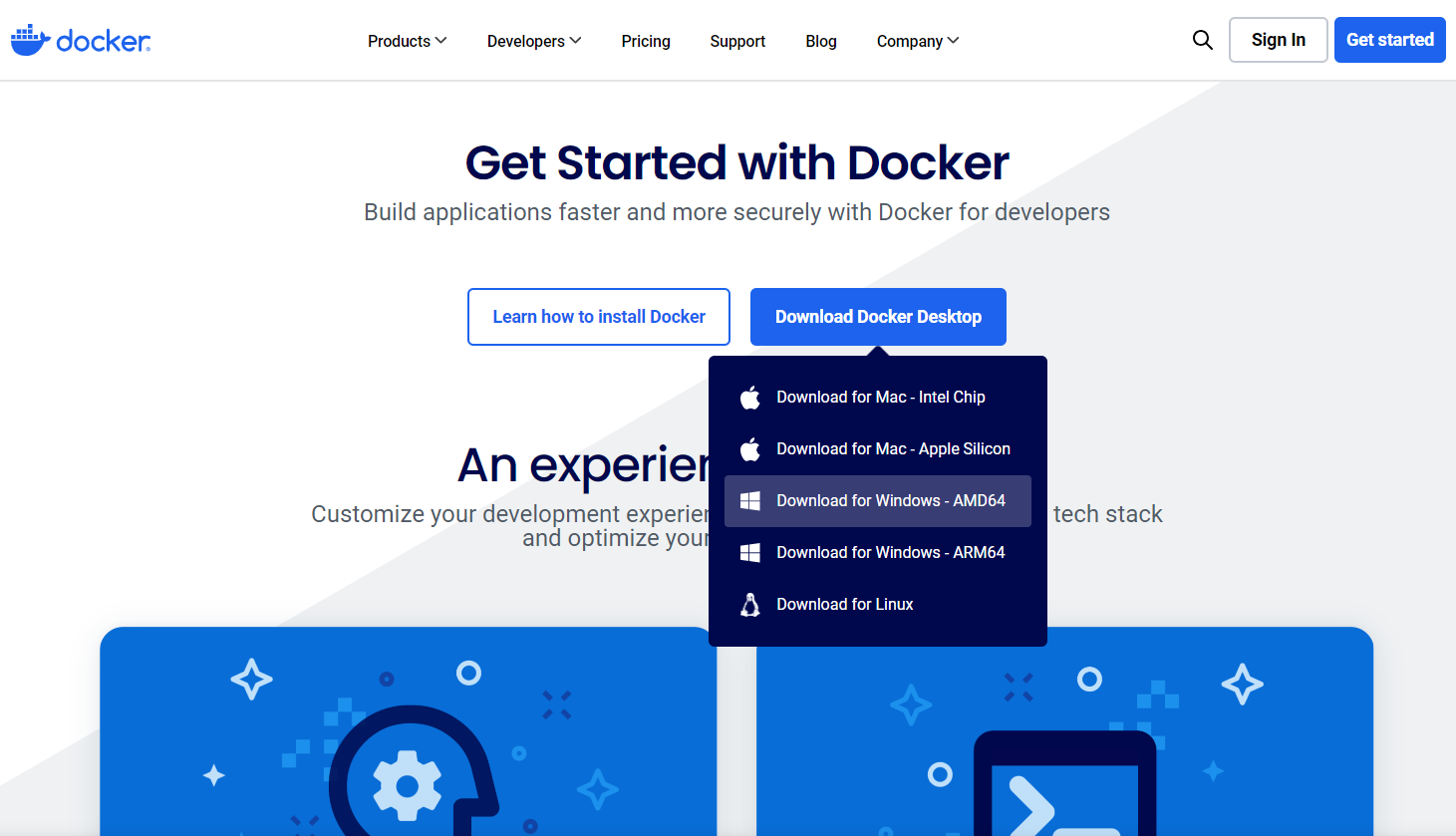Visit the Blog link
Screen dimensions: 1456x836
[821, 41]
